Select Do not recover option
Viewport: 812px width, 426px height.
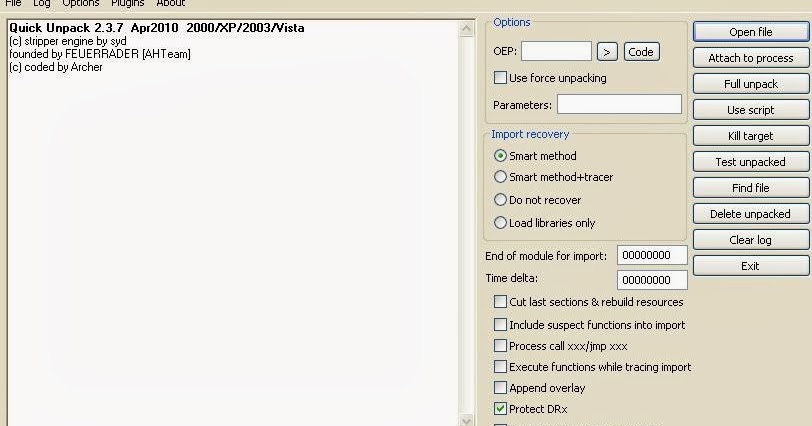click(500, 200)
